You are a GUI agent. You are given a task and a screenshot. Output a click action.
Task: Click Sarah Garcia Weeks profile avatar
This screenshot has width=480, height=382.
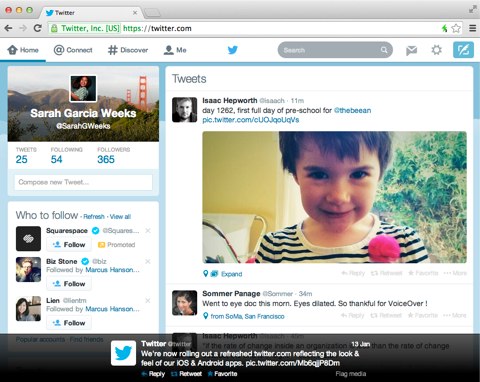tap(83, 88)
